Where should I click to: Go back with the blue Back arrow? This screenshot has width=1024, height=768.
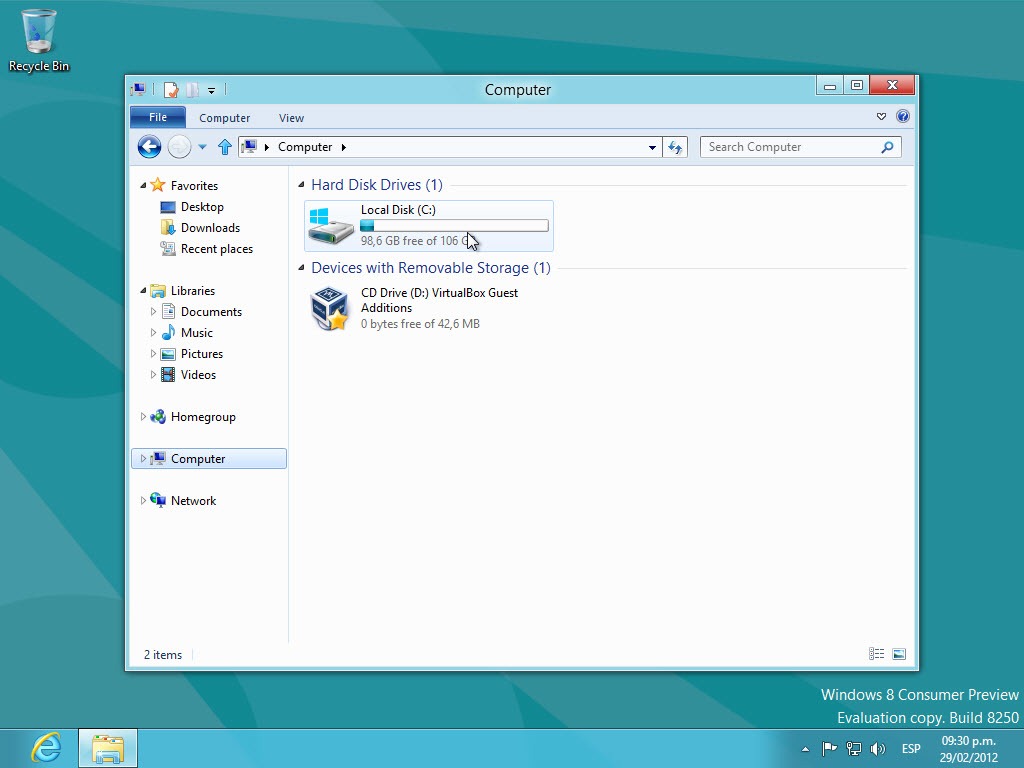coord(150,146)
